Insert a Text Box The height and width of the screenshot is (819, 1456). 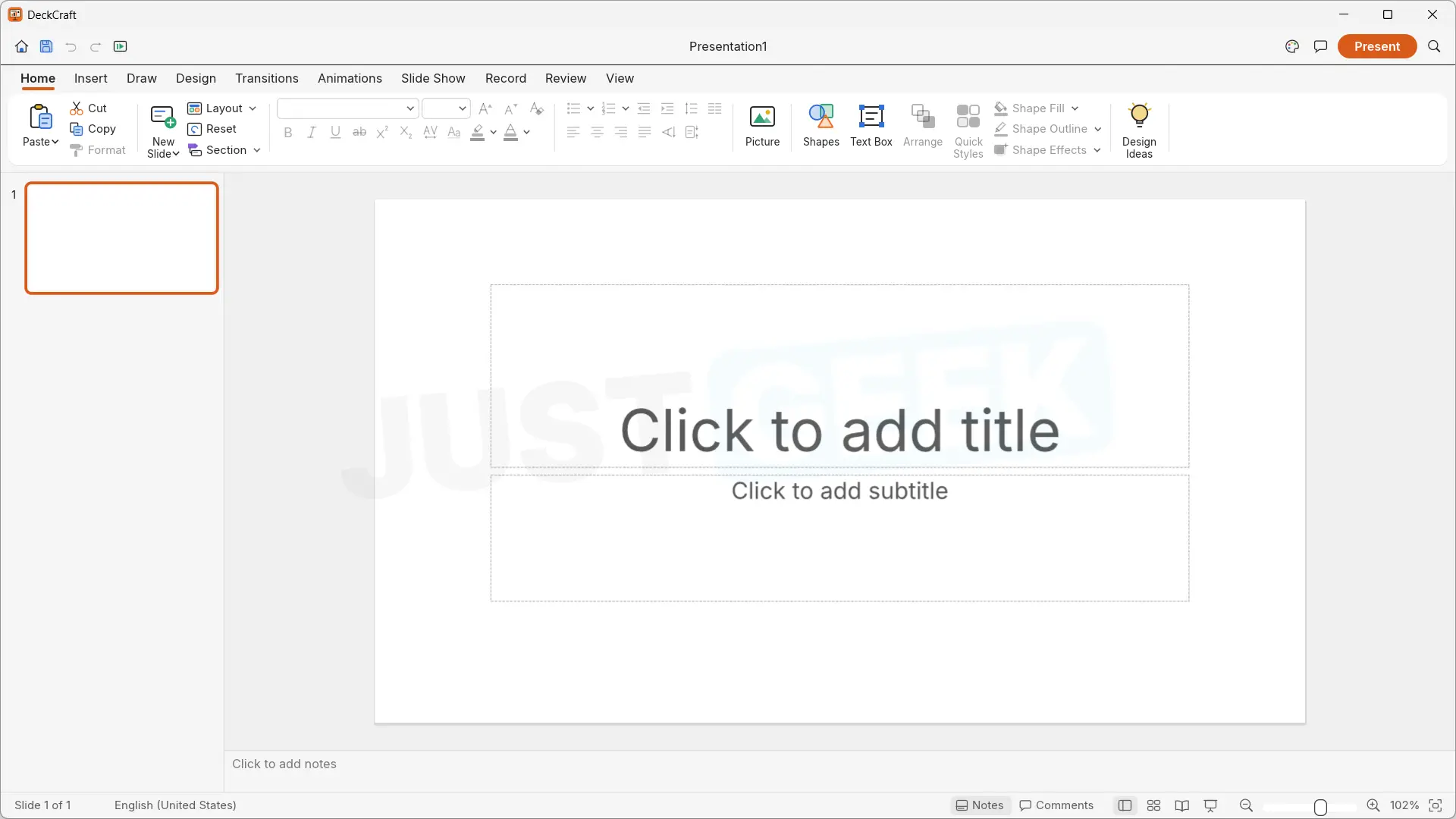(871, 126)
